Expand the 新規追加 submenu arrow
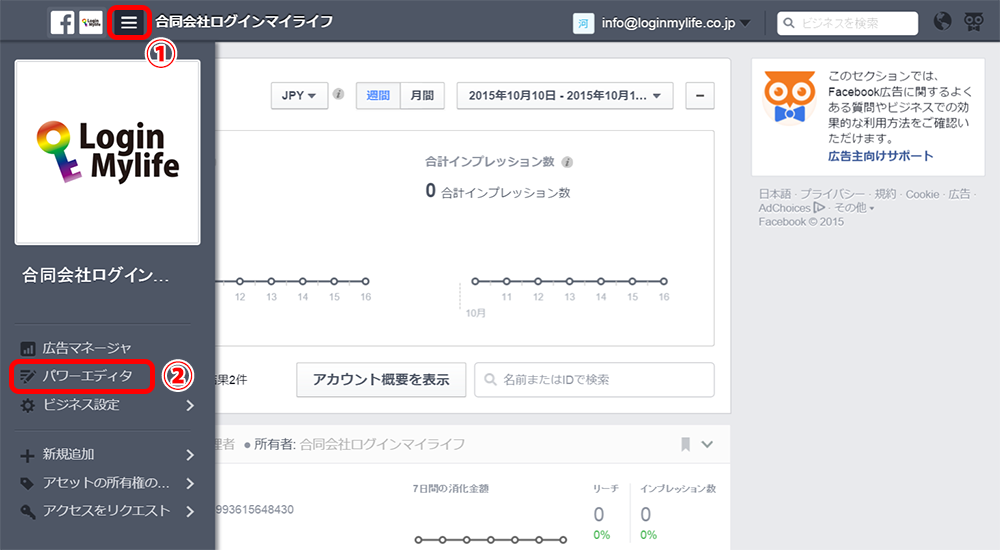The height and width of the screenshot is (550, 1000). pos(190,455)
